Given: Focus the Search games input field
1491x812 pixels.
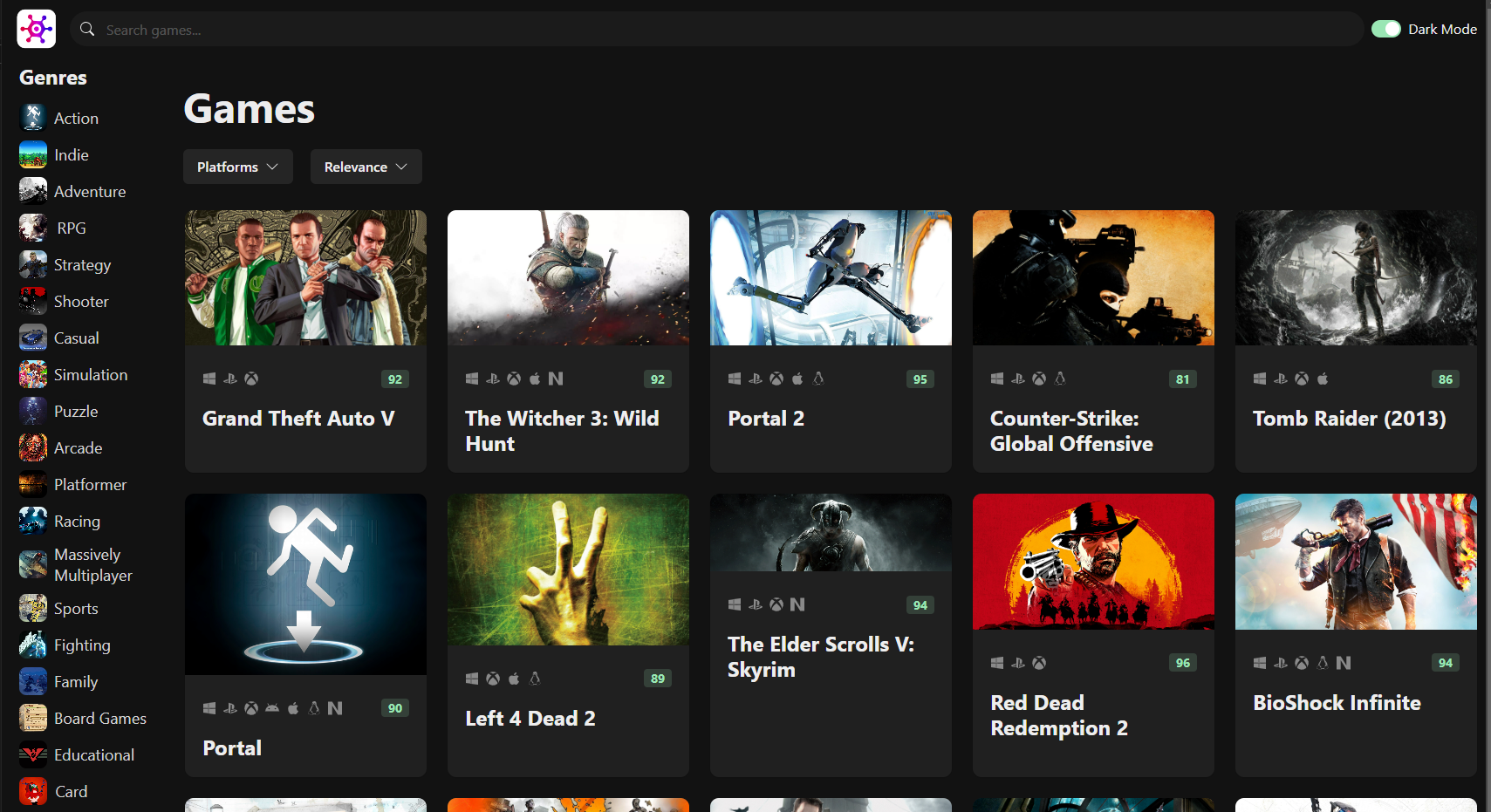Looking at the screenshot, I should pos(715,29).
